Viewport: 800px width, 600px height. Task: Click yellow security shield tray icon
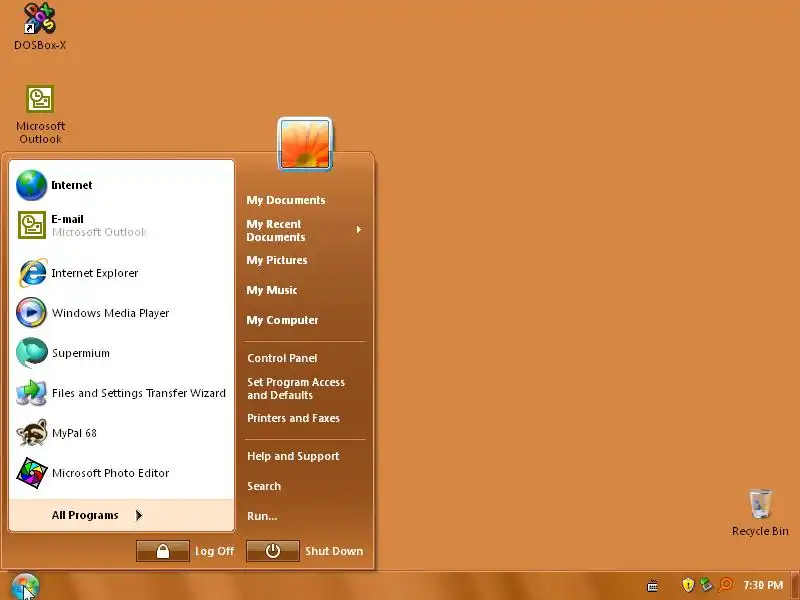pos(688,585)
